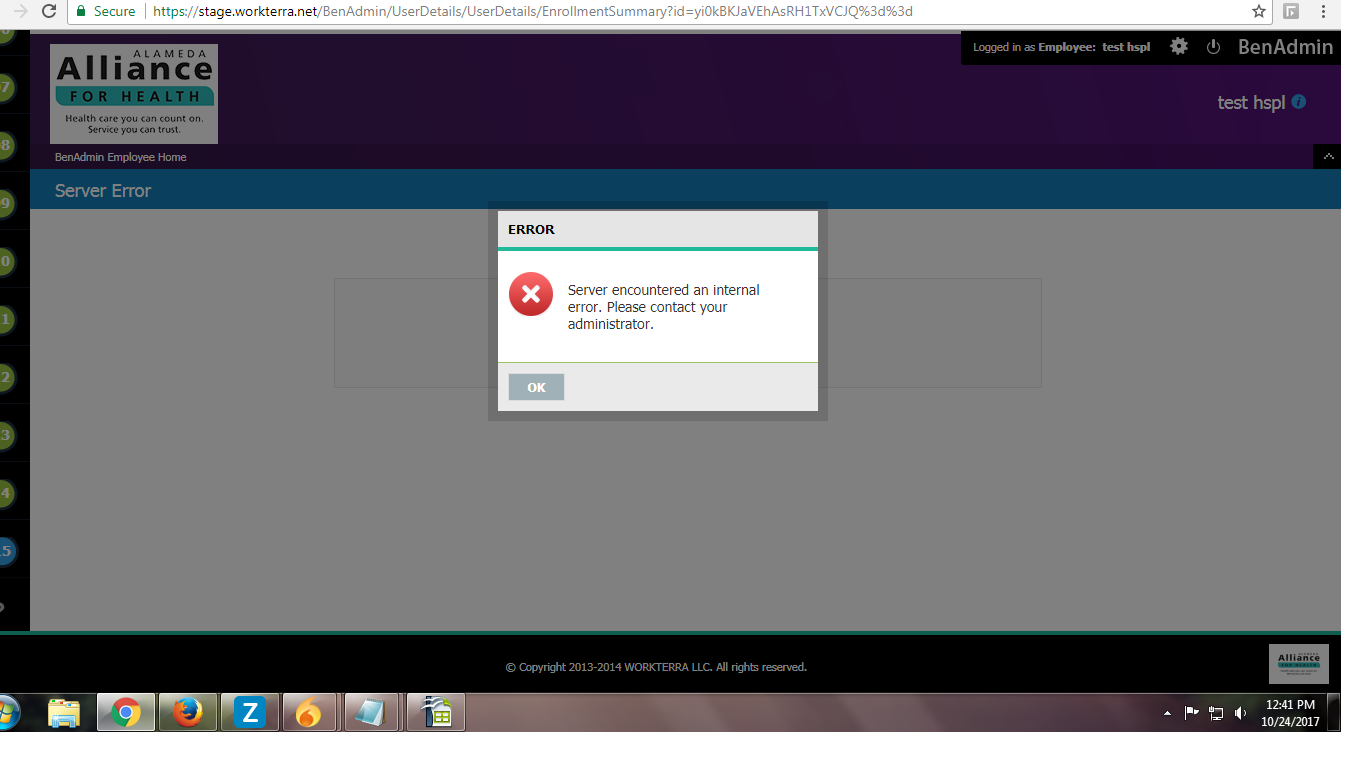Click the volume speaker tray icon
The width and height of the screenshot is (1366, 768).
tap(1241, 713)
